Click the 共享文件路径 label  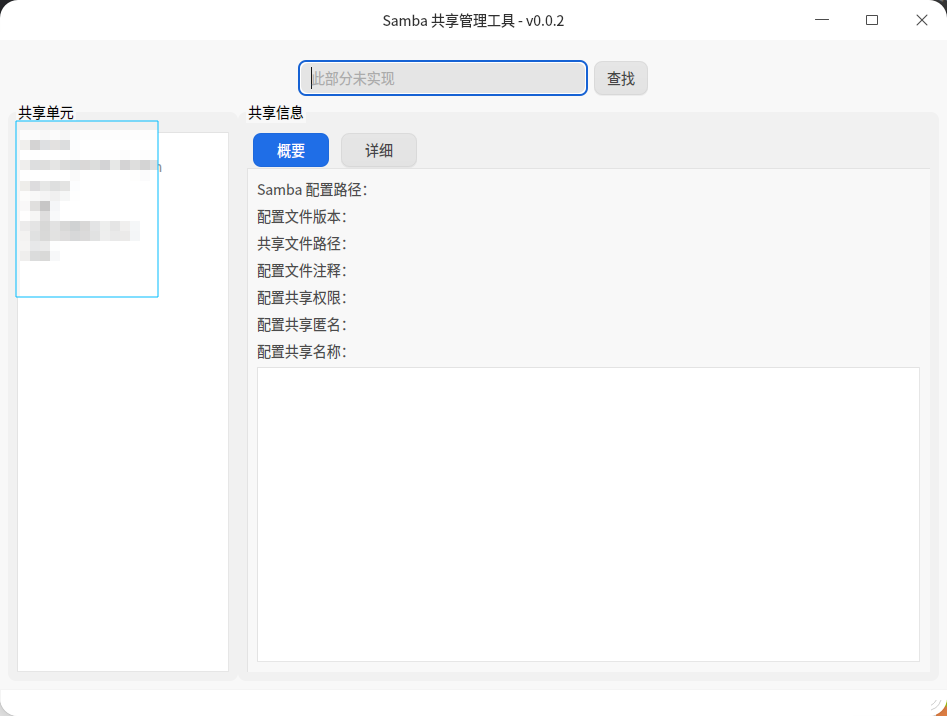[302, 244]
